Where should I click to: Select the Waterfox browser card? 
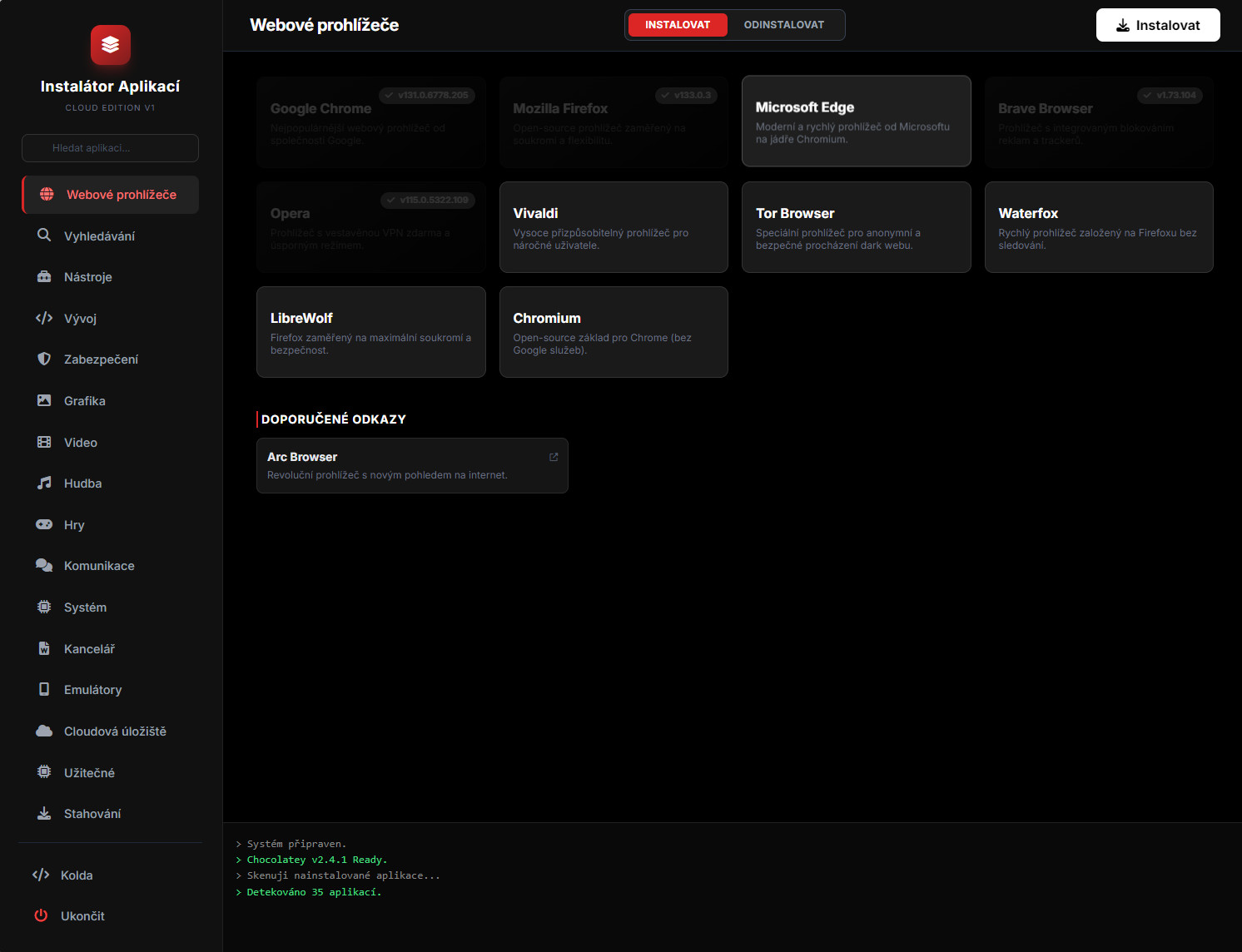click(1099, 227)
